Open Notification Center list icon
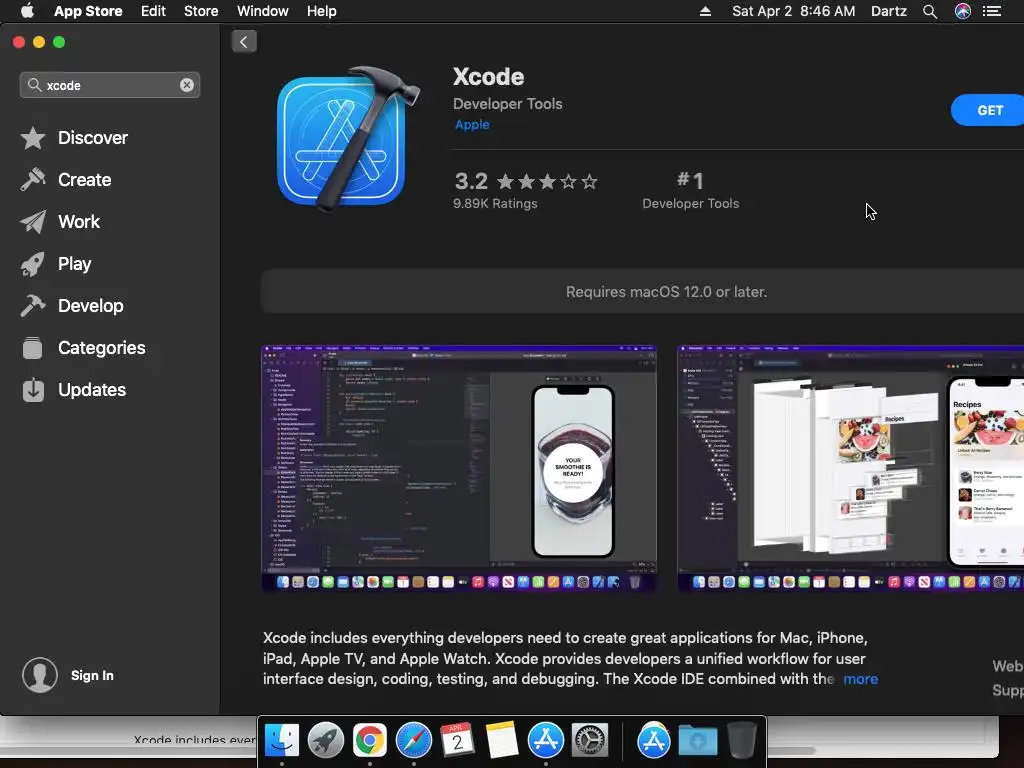The image size is (1024, 768). click(992, 11)
